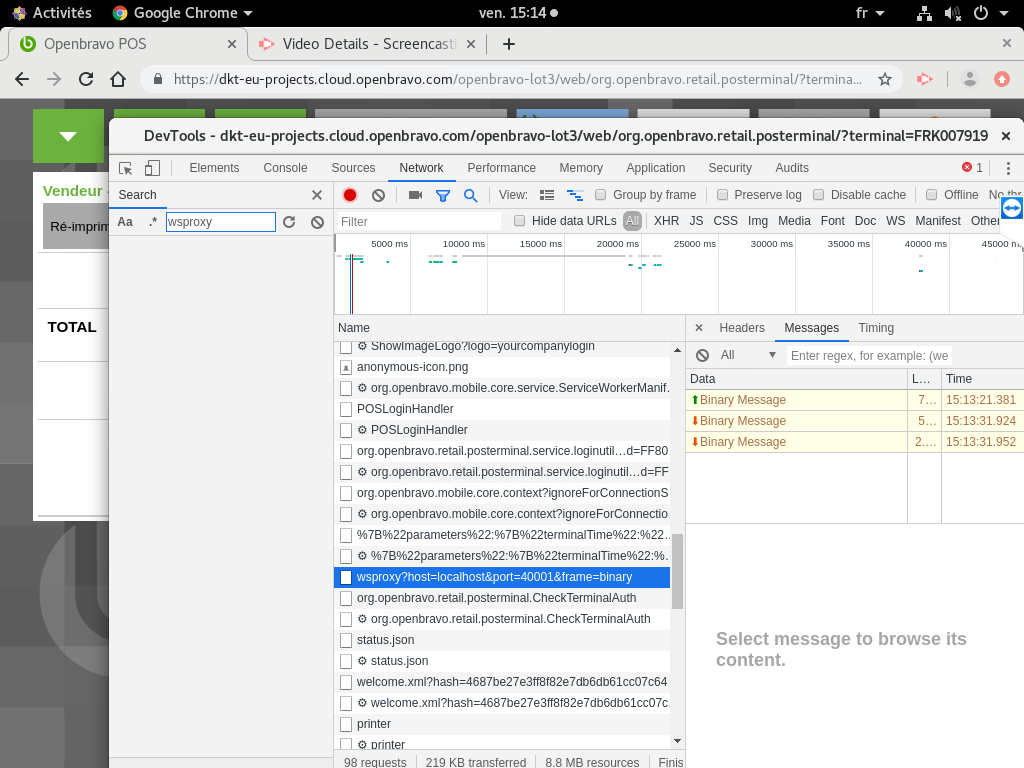Select the POSLoginHandler request row
The width and height of the screenshot is (1024, 768).
[x=405, y=409]
